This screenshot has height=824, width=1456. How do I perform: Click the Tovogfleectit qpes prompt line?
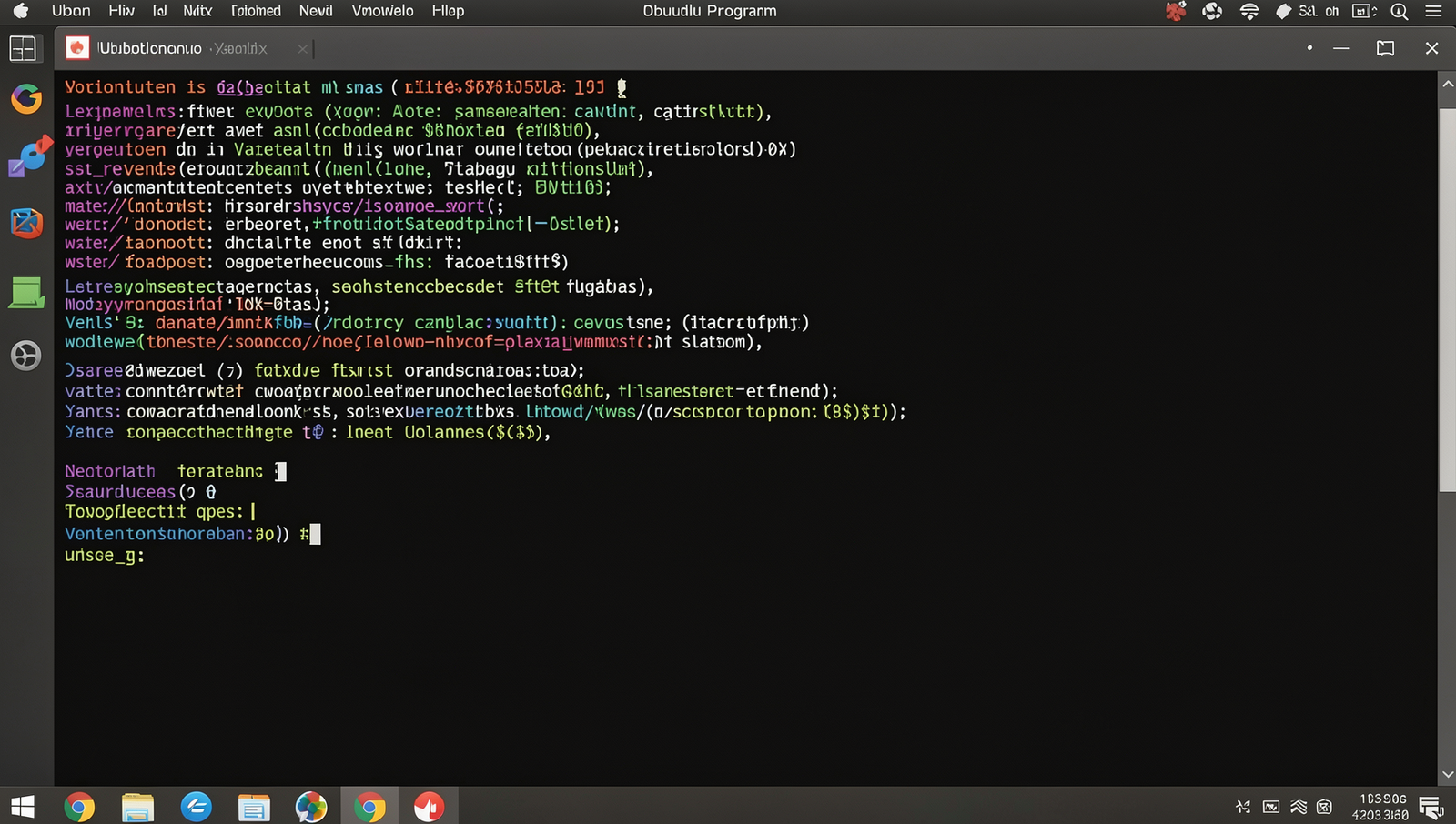160,511
